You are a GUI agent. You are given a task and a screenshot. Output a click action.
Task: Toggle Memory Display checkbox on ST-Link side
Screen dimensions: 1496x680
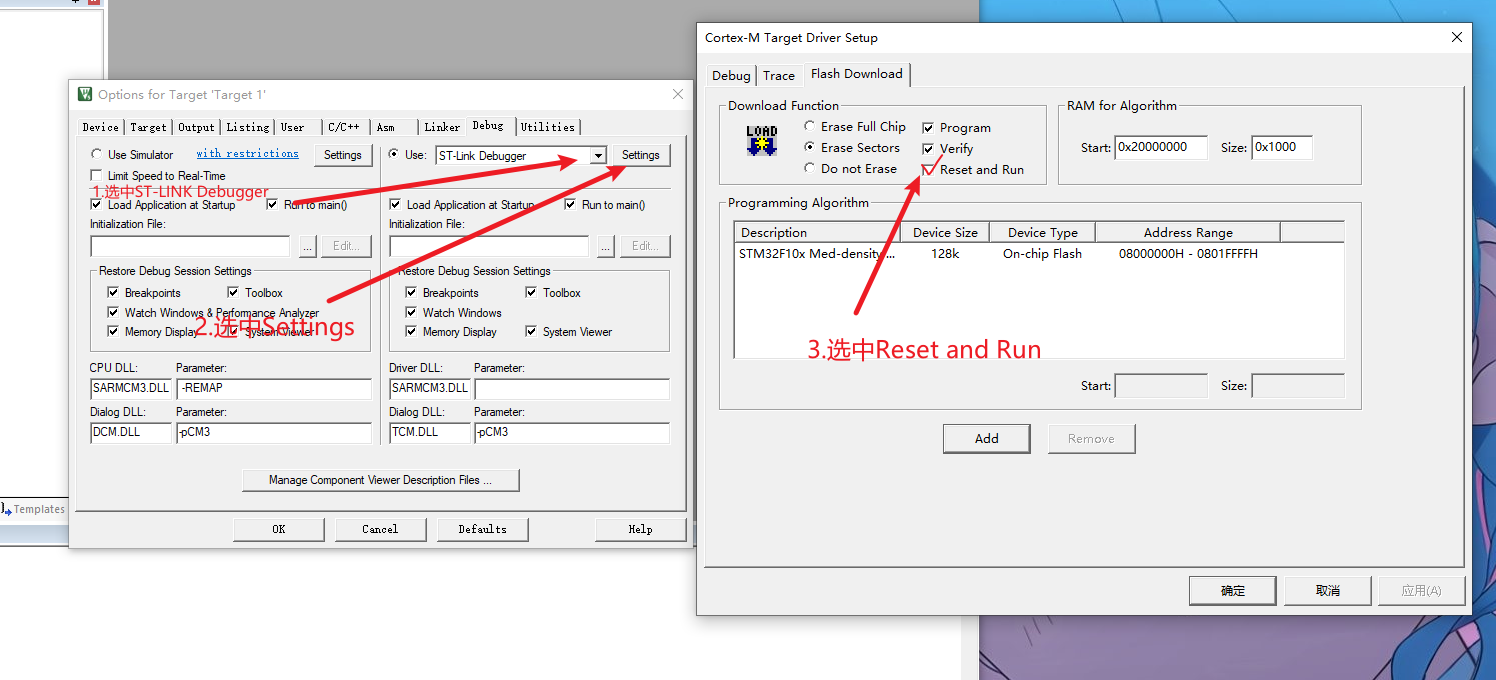(x=411, y=331)
